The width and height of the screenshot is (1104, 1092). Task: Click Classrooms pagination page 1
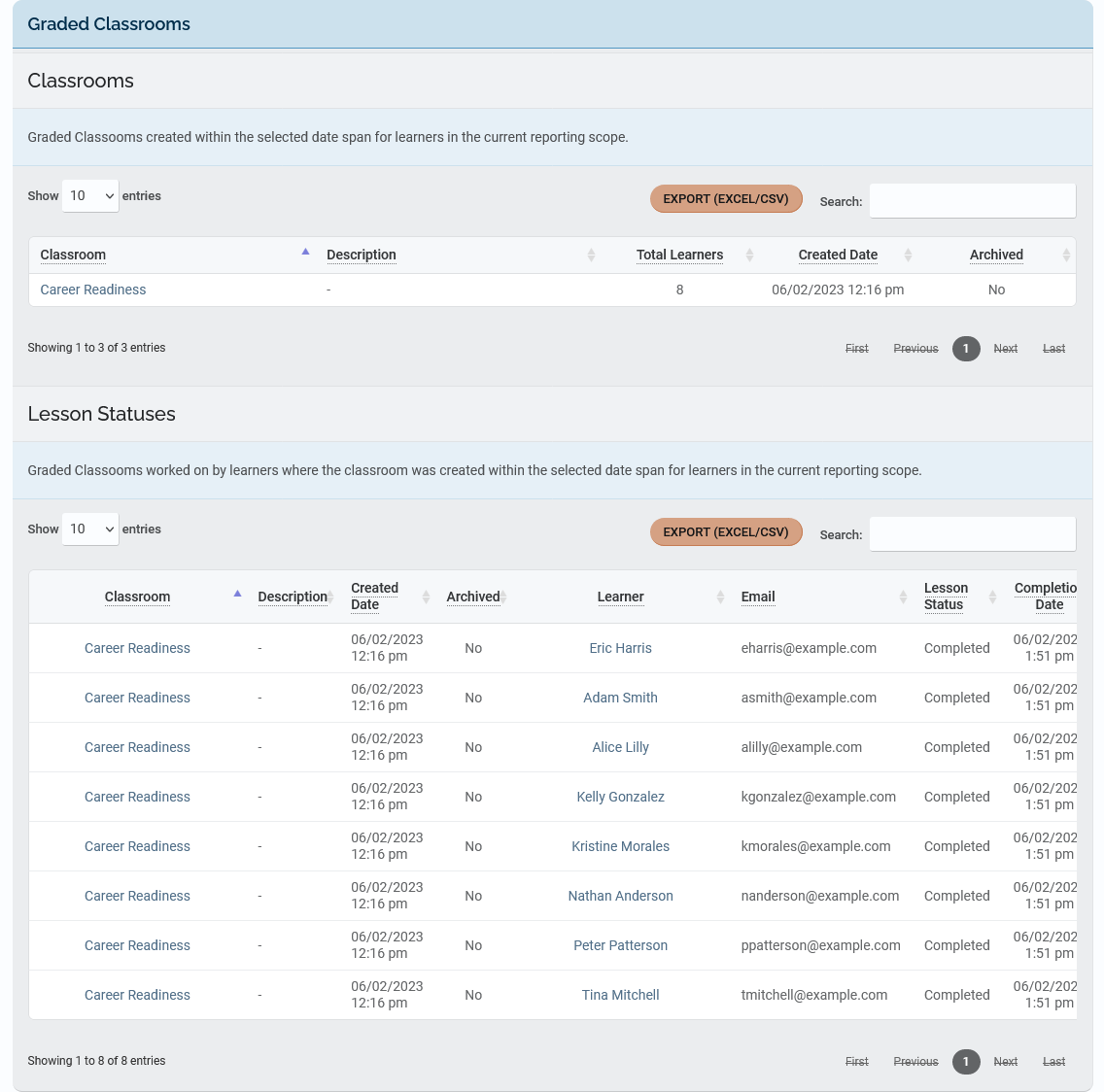coord(966,349)
